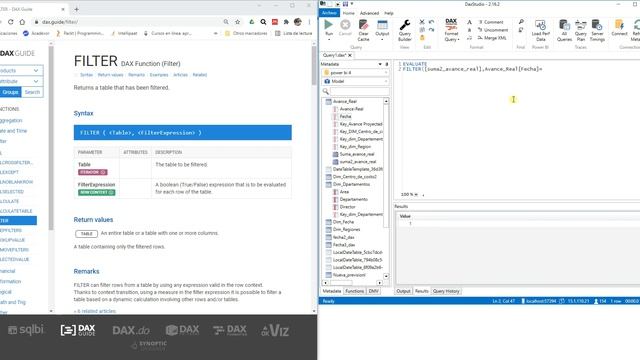Open the Query History tab
The height and width of the screenshot is (360, 640).
(446, 291)
